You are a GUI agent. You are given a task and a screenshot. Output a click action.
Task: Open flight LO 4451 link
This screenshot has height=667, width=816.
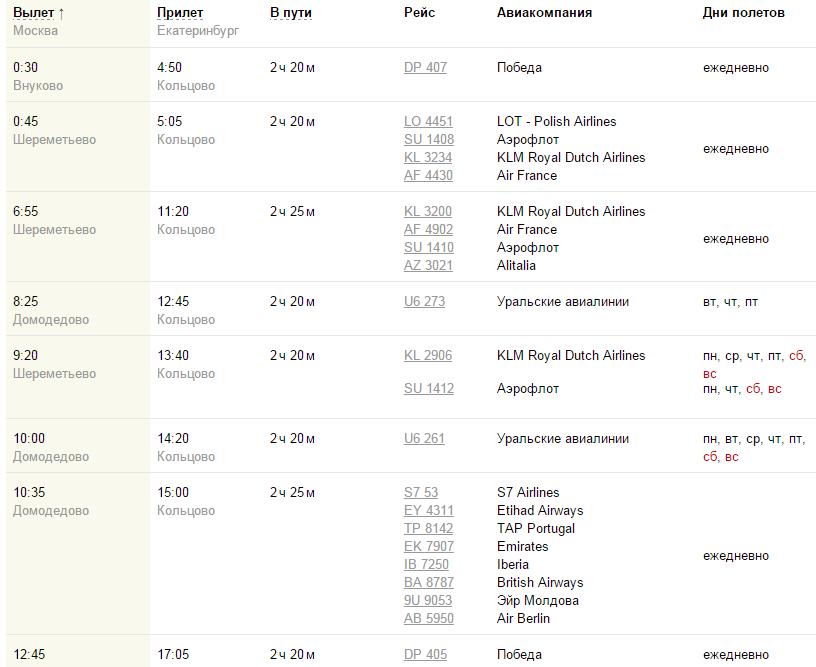[x=428, y=122]
